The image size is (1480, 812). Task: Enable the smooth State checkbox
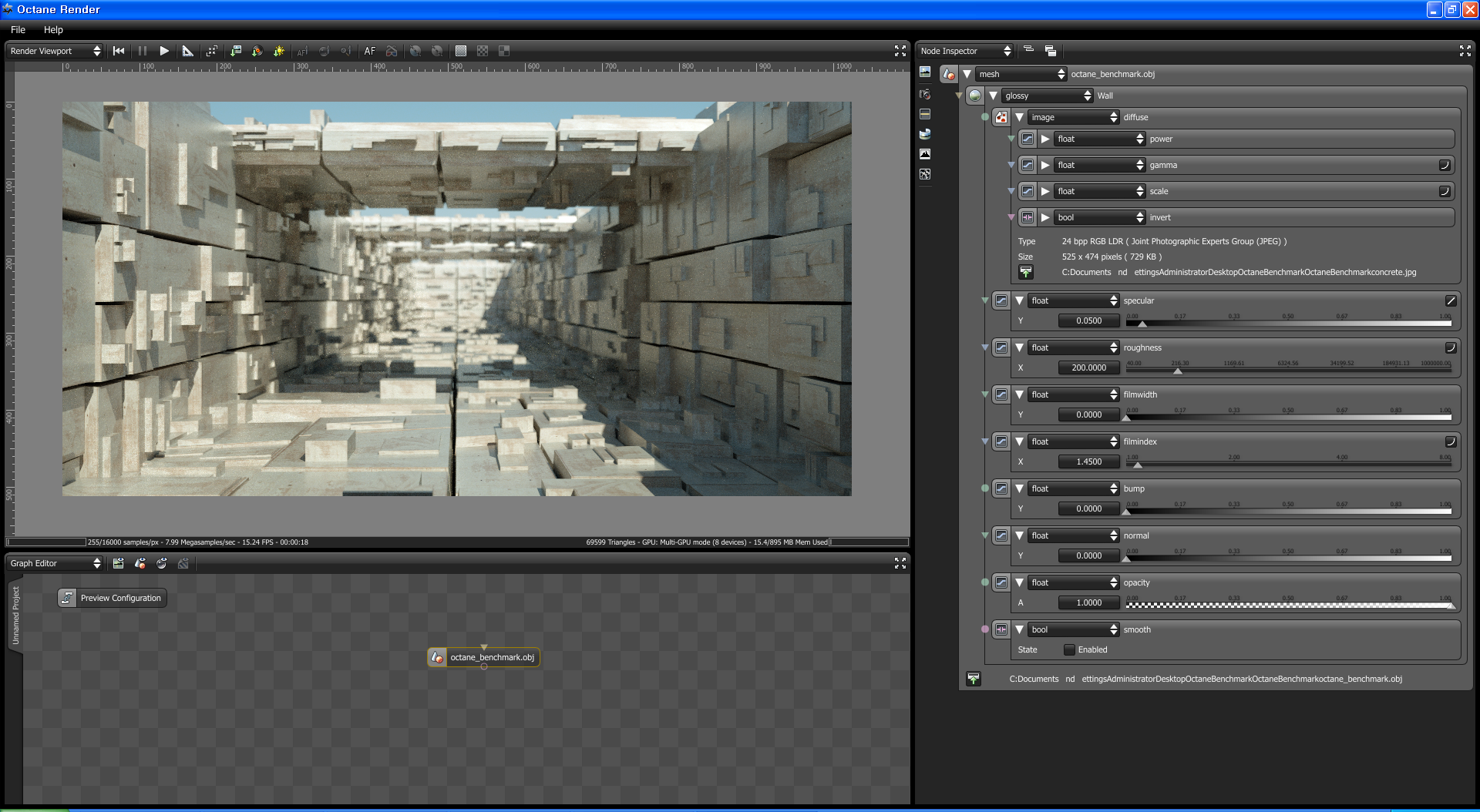coord(1069,649)
